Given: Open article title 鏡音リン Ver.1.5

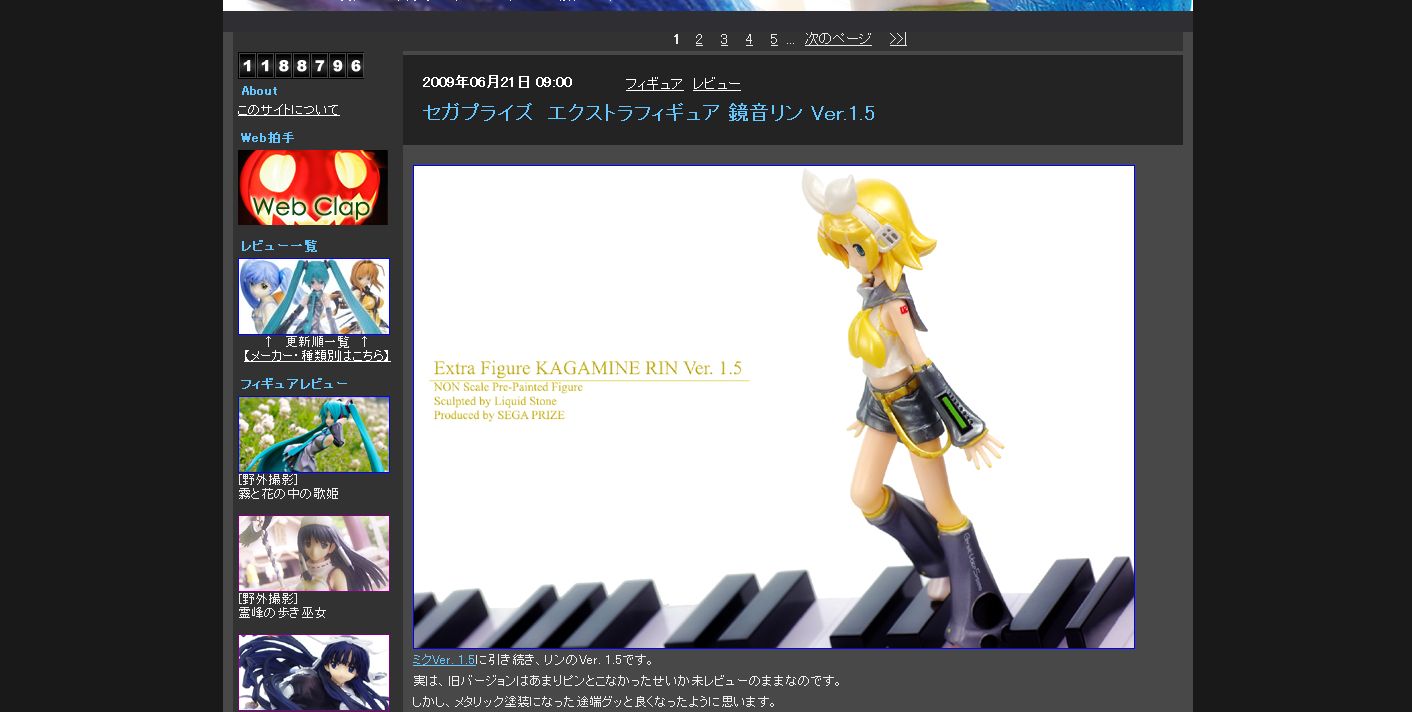Looking at the screenshot, I should (x=648, y=113).
